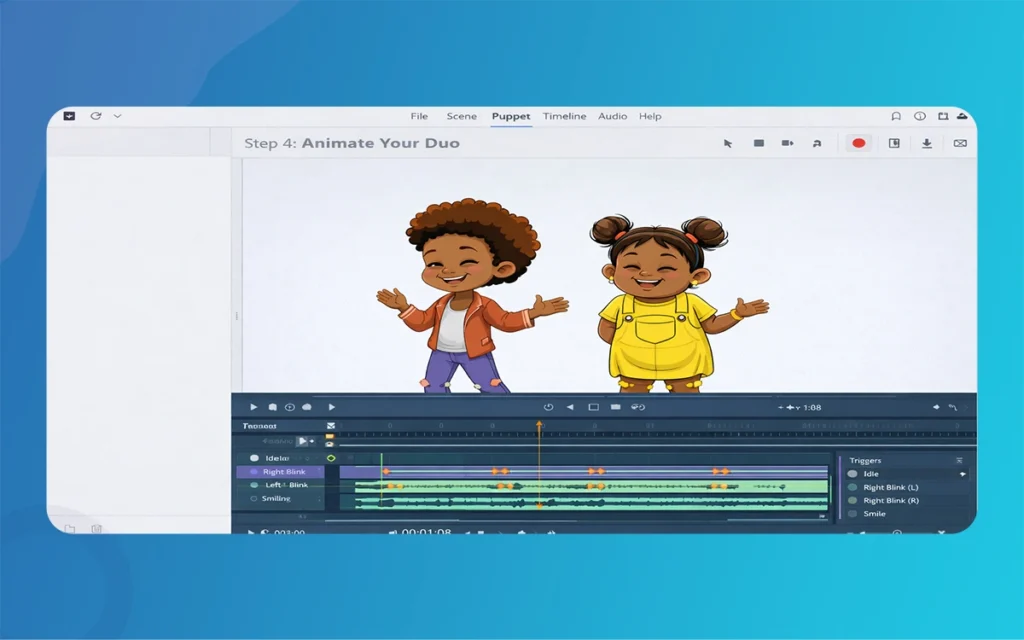Image resolution: width=1024 pixels, height=640 pixels.
Task: Click the info icon at top right
Action: pyautogui.click(x=920, y=116)
